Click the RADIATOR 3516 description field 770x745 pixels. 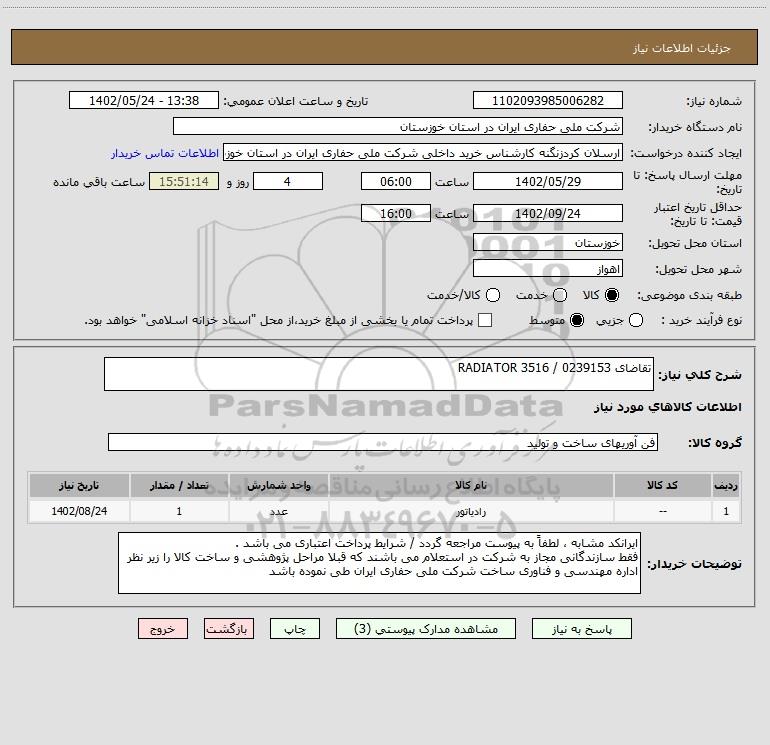[379, 374]
